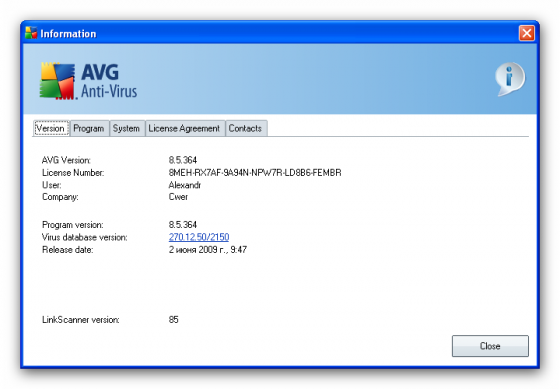Click the LinkScanner version label
Viewport: 560px width, 389px height.
pos(81,319)
